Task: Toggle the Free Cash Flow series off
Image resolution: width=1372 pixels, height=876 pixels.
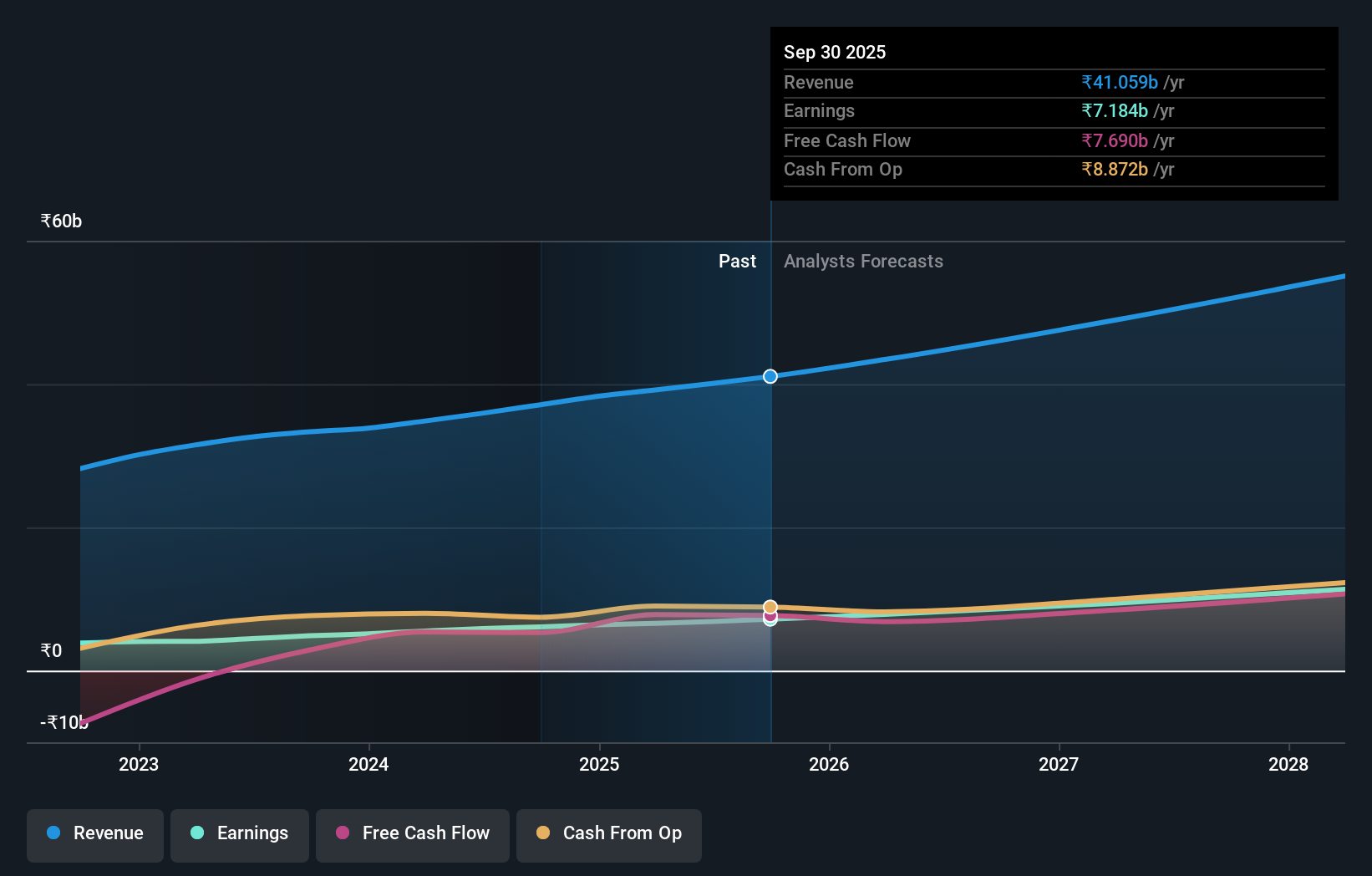Action: click(x=412, y=833)
